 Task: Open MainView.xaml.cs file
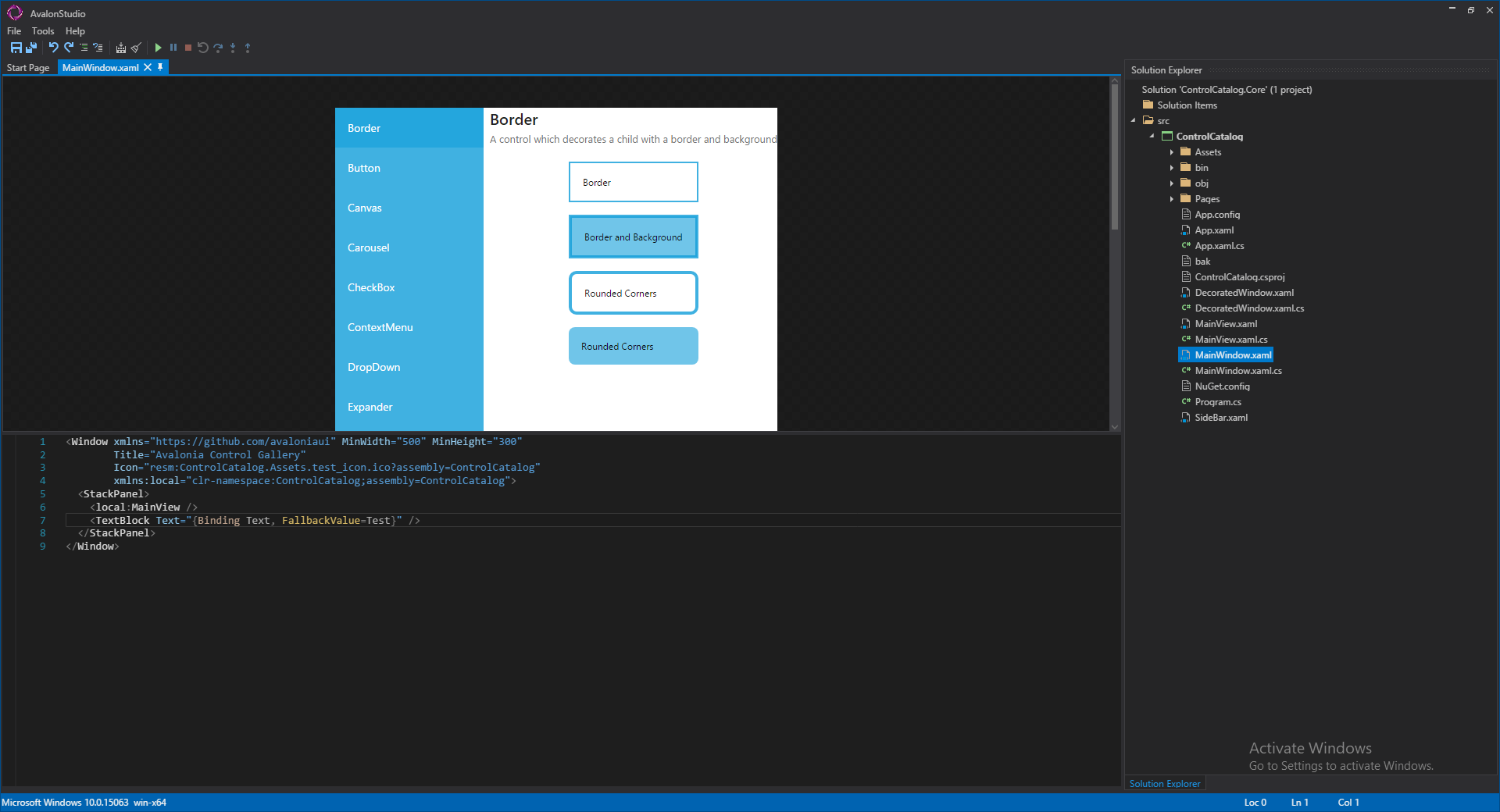[1224, 340]
